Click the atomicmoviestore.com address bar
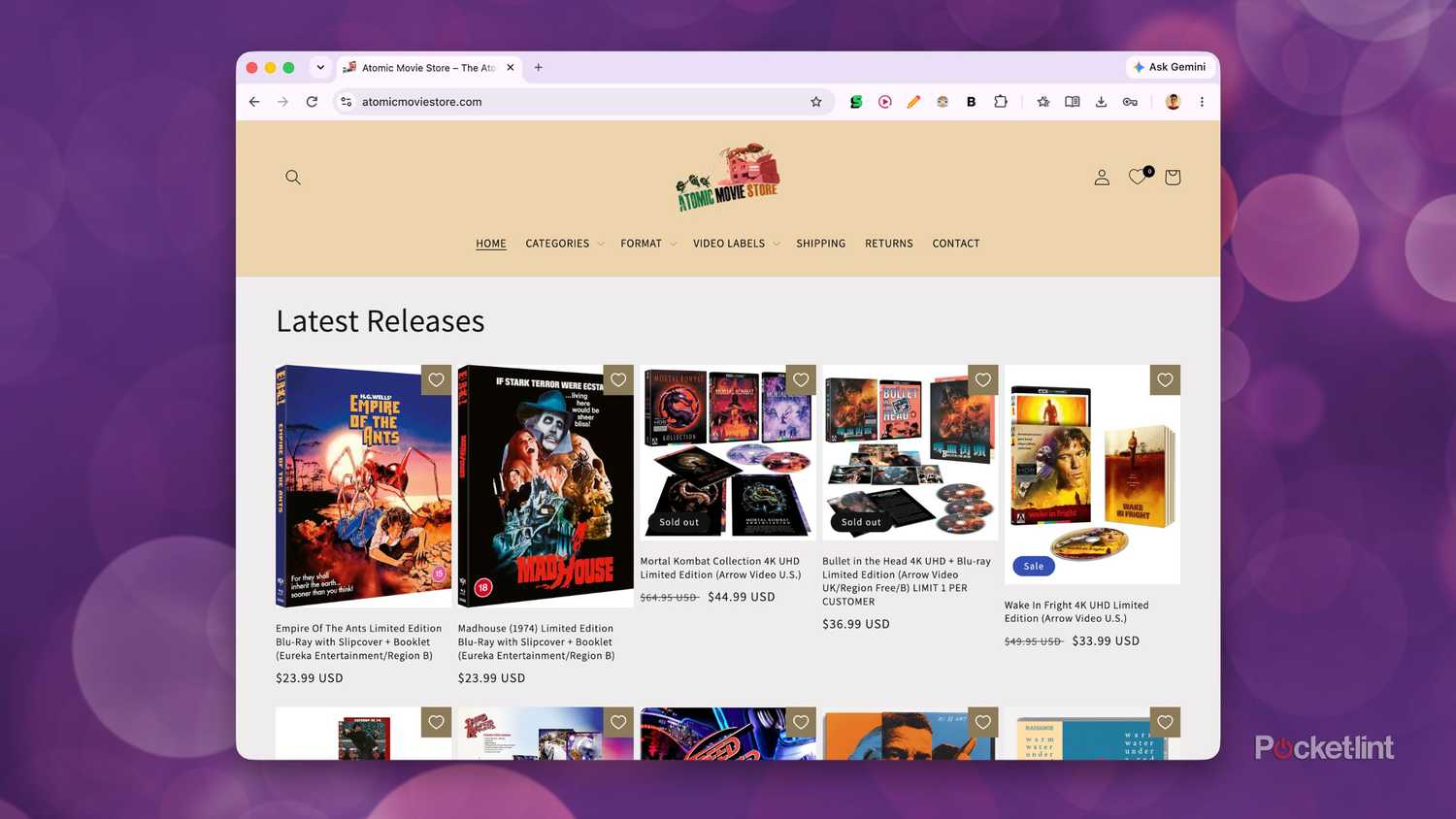The image size is (1456, 819). point(582,102)
